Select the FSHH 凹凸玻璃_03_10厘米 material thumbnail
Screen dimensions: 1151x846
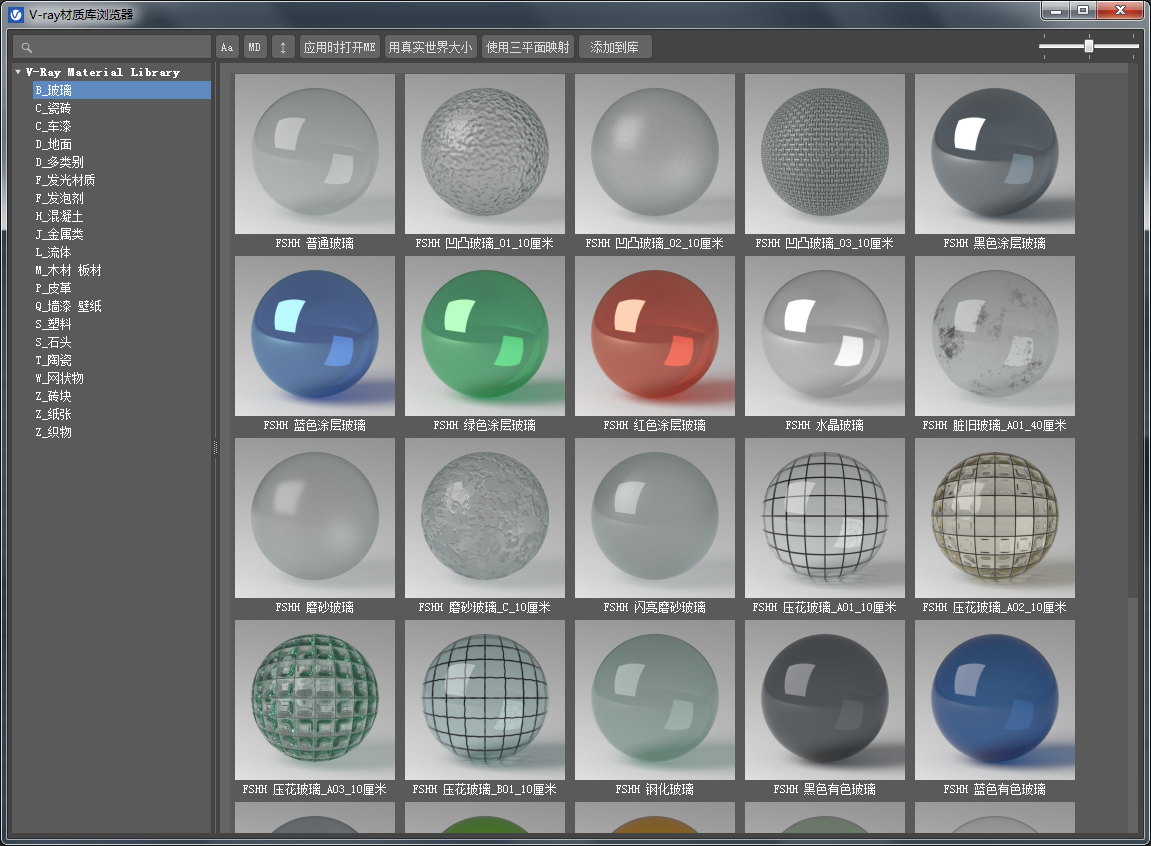[824, 154]
